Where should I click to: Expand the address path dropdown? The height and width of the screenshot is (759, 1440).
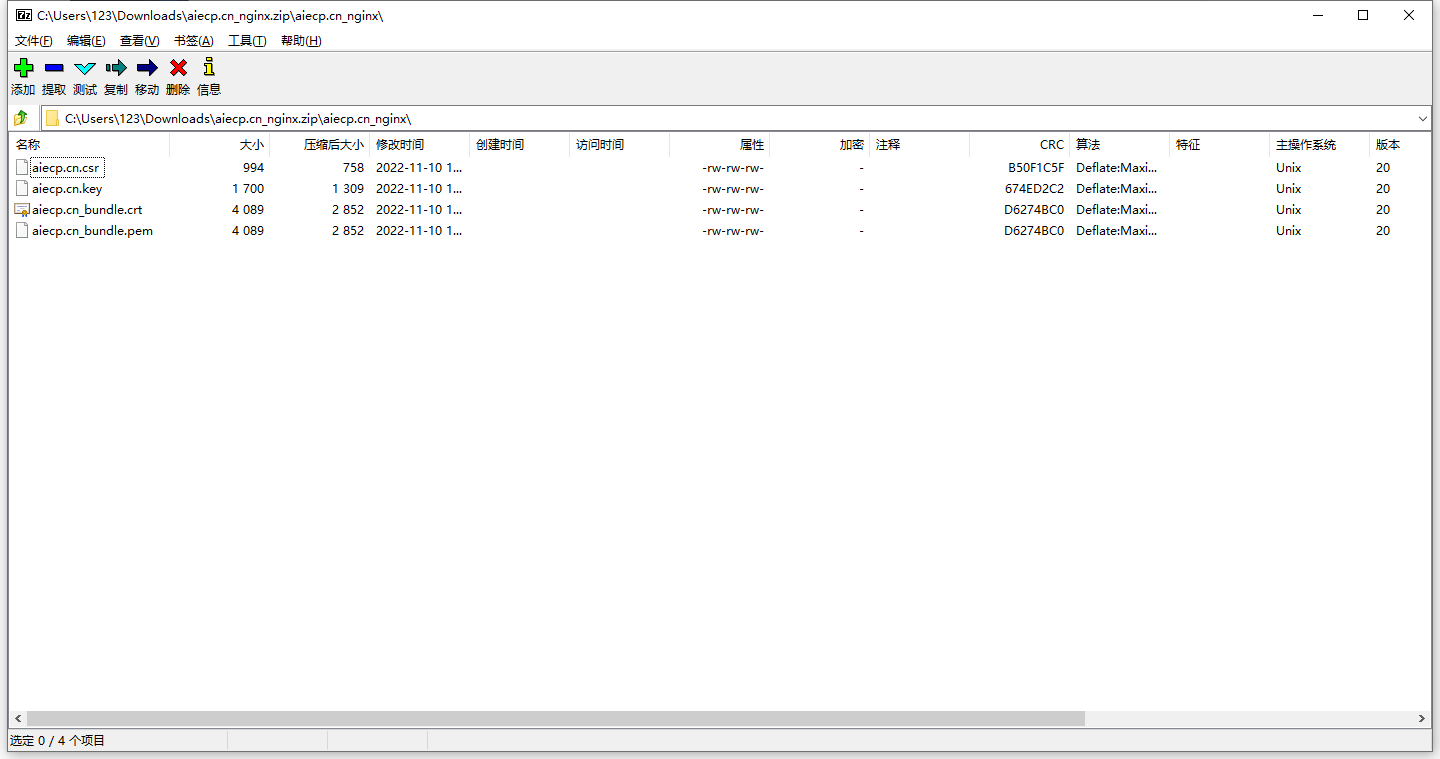tap(1422, 118)
